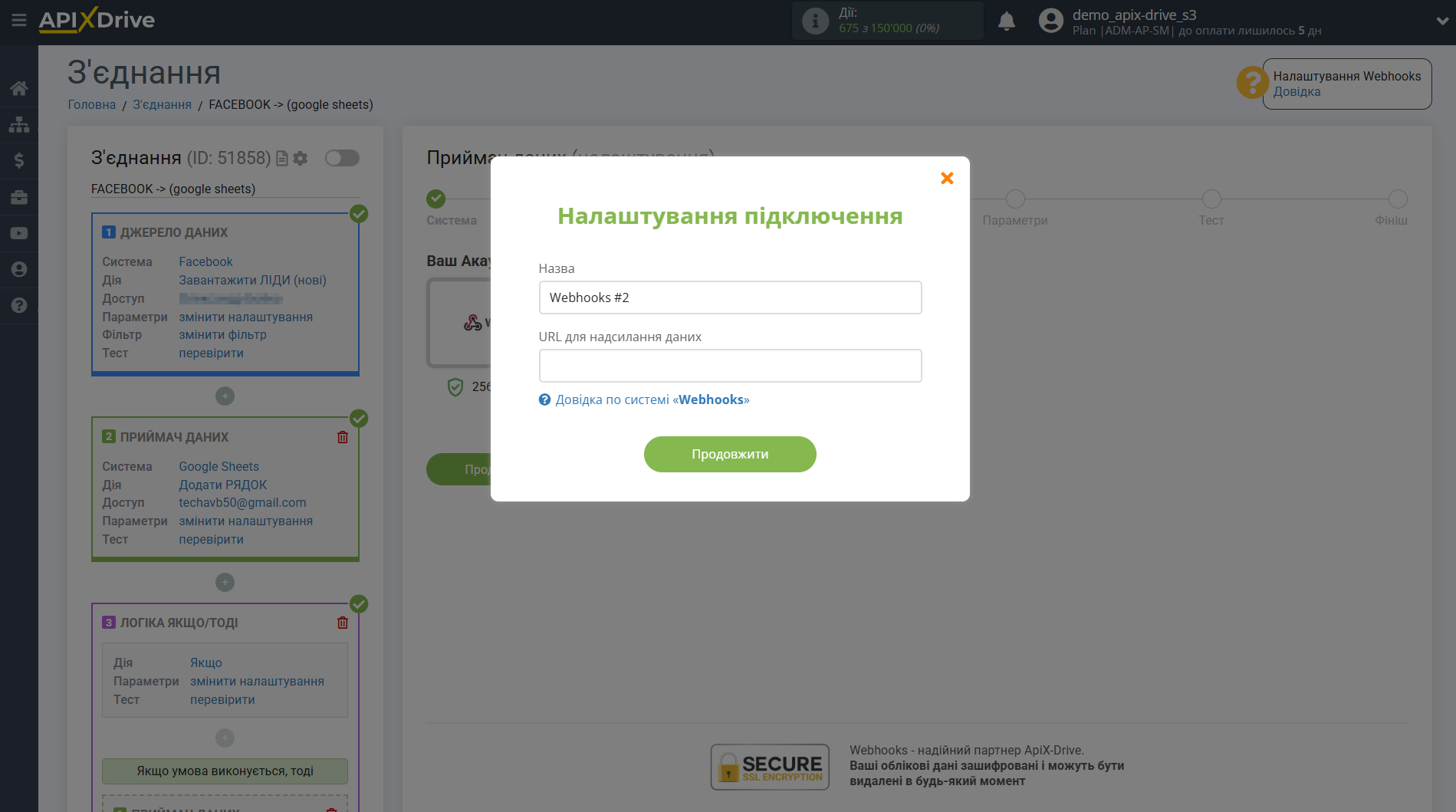
Task: Go to Головна breadcrumb
Action: coord(91,104)
